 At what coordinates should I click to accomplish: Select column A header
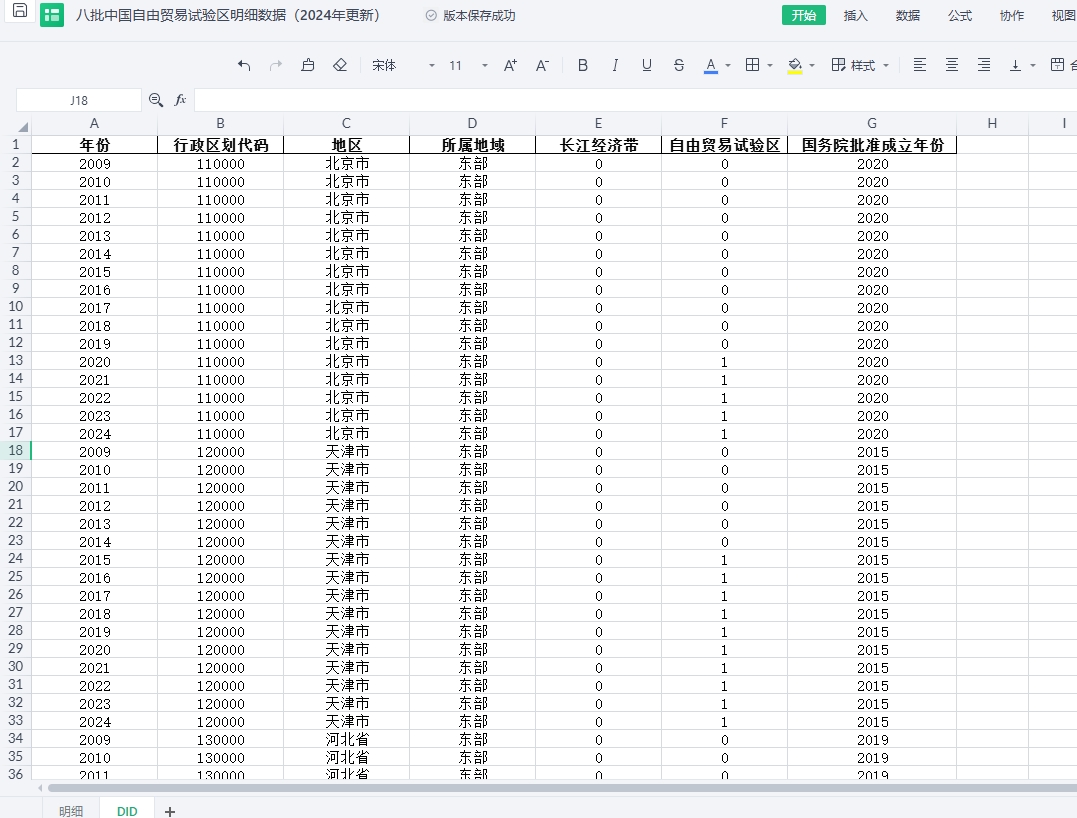(94, 124)
